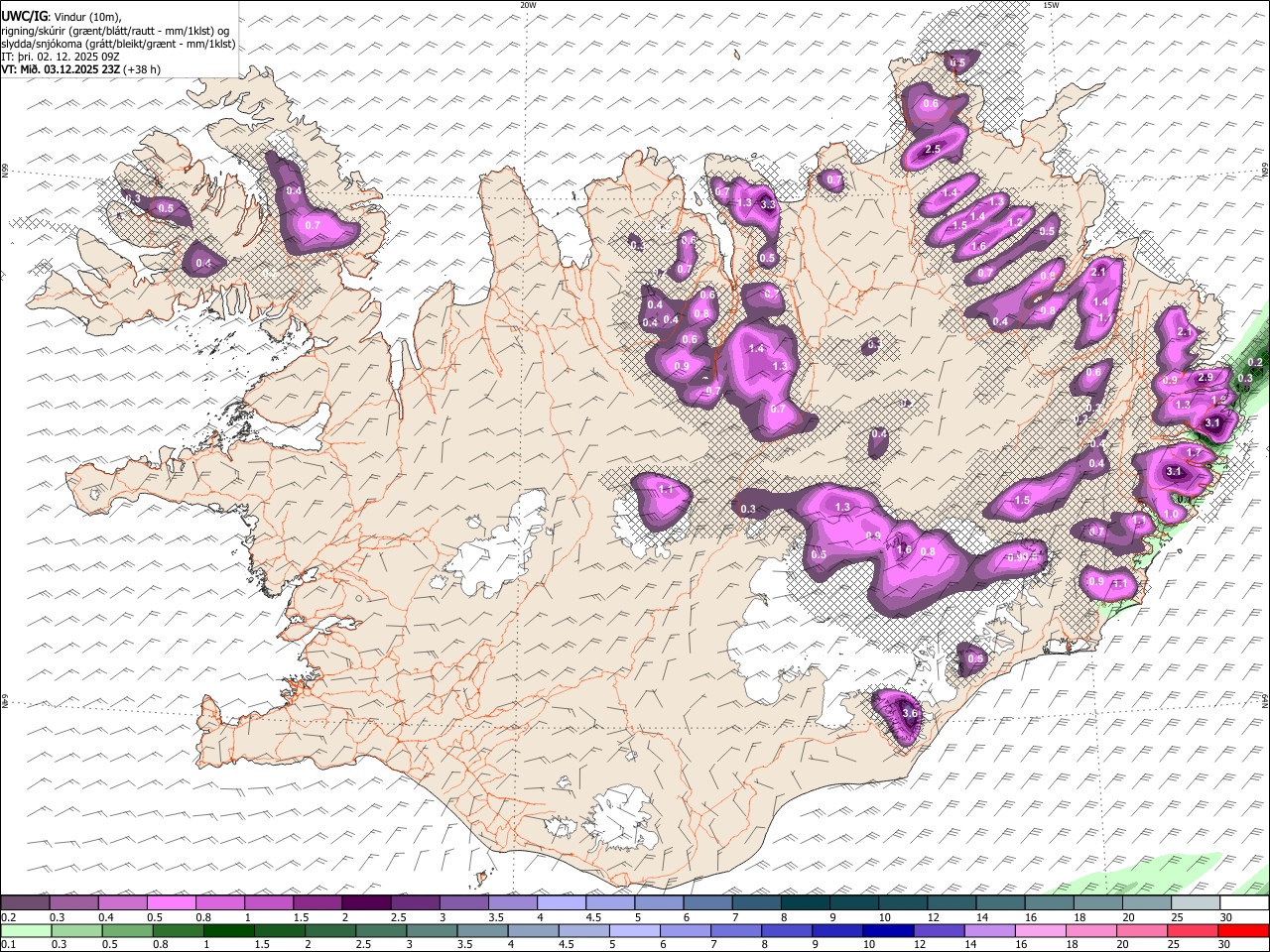Pick the lavender upper swatch between 4 and 4.5

[561, 903]
